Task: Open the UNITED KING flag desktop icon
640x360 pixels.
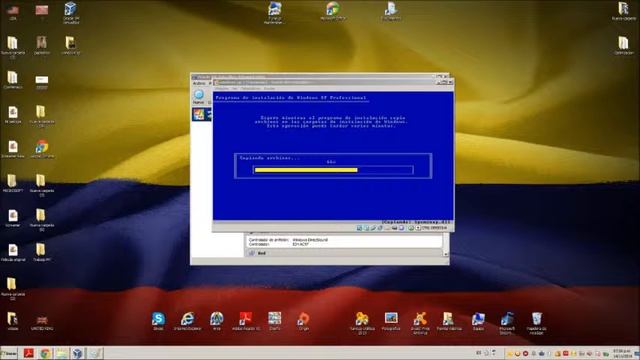Action: pyautogui.click(x=42, y=322)
